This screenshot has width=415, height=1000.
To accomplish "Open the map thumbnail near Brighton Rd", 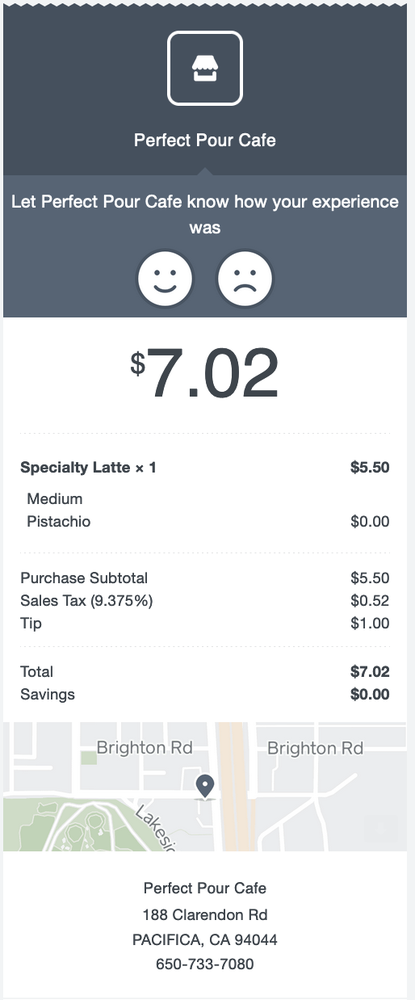I will point(205,786).
